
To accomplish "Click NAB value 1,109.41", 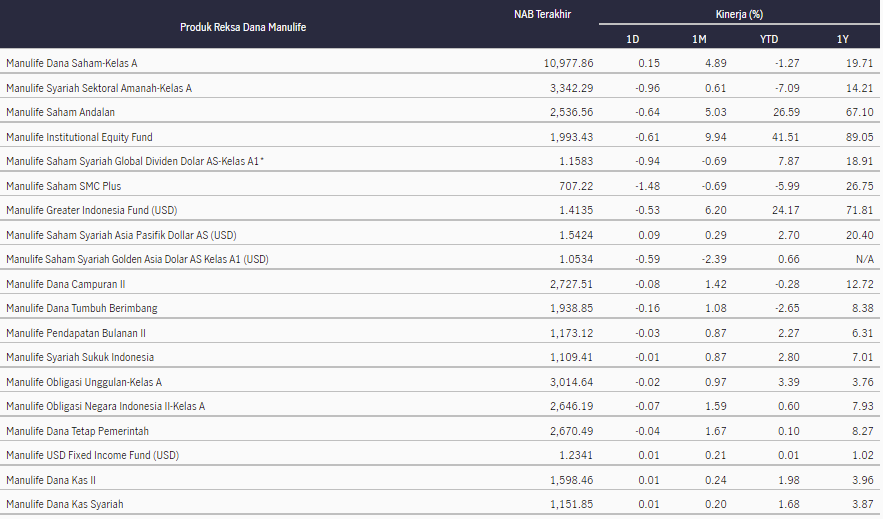I will coord(572,357).
